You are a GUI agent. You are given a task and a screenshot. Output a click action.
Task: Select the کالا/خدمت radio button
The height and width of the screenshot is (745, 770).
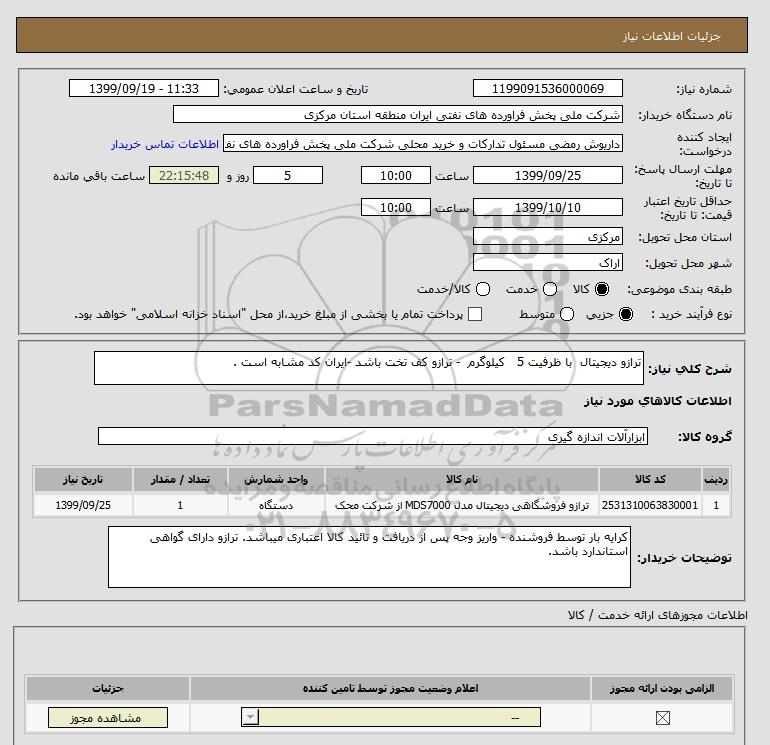pyautogui.click(x=483, y=289)
